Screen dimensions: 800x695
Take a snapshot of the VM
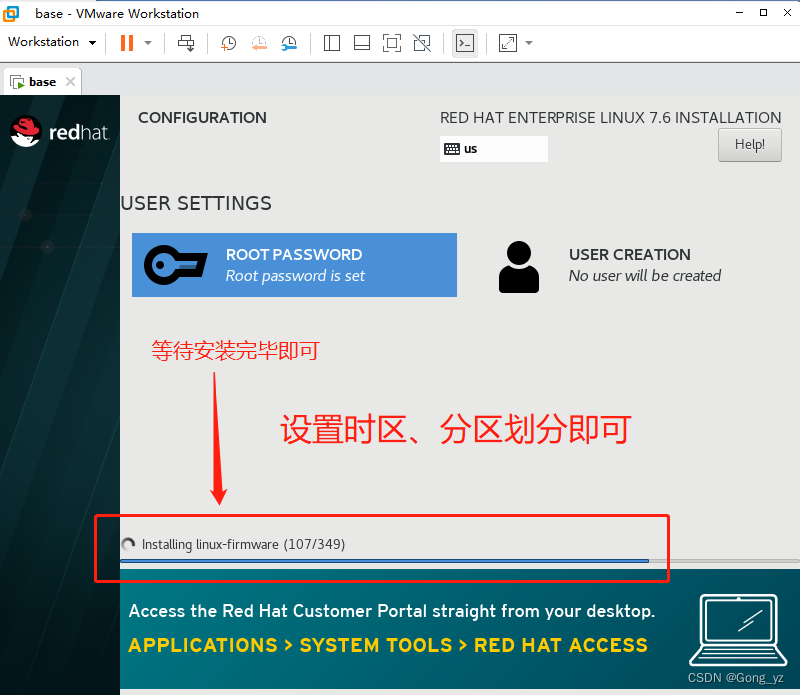228,43
